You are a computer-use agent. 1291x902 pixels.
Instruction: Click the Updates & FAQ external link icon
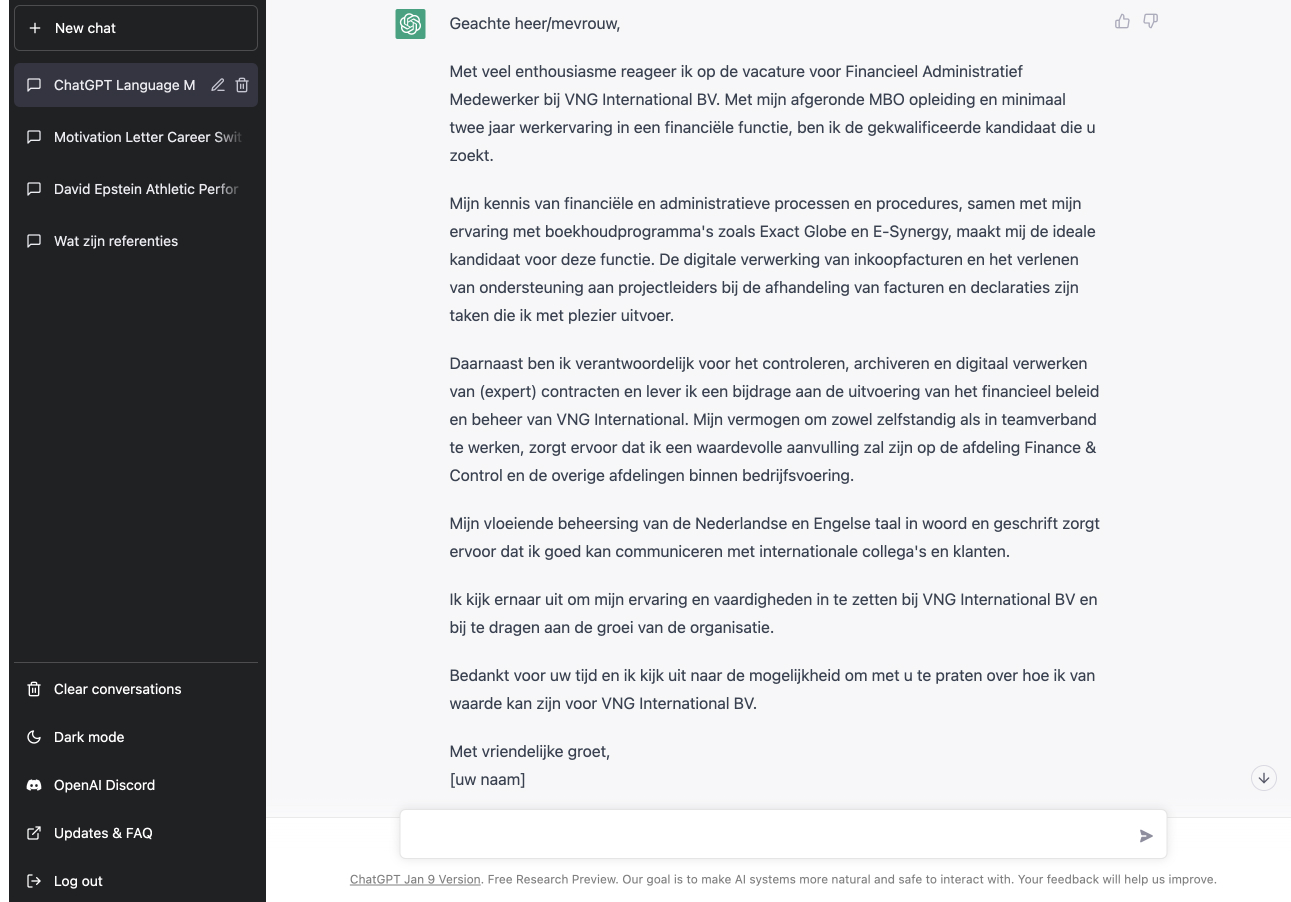(x=33, y=832)
